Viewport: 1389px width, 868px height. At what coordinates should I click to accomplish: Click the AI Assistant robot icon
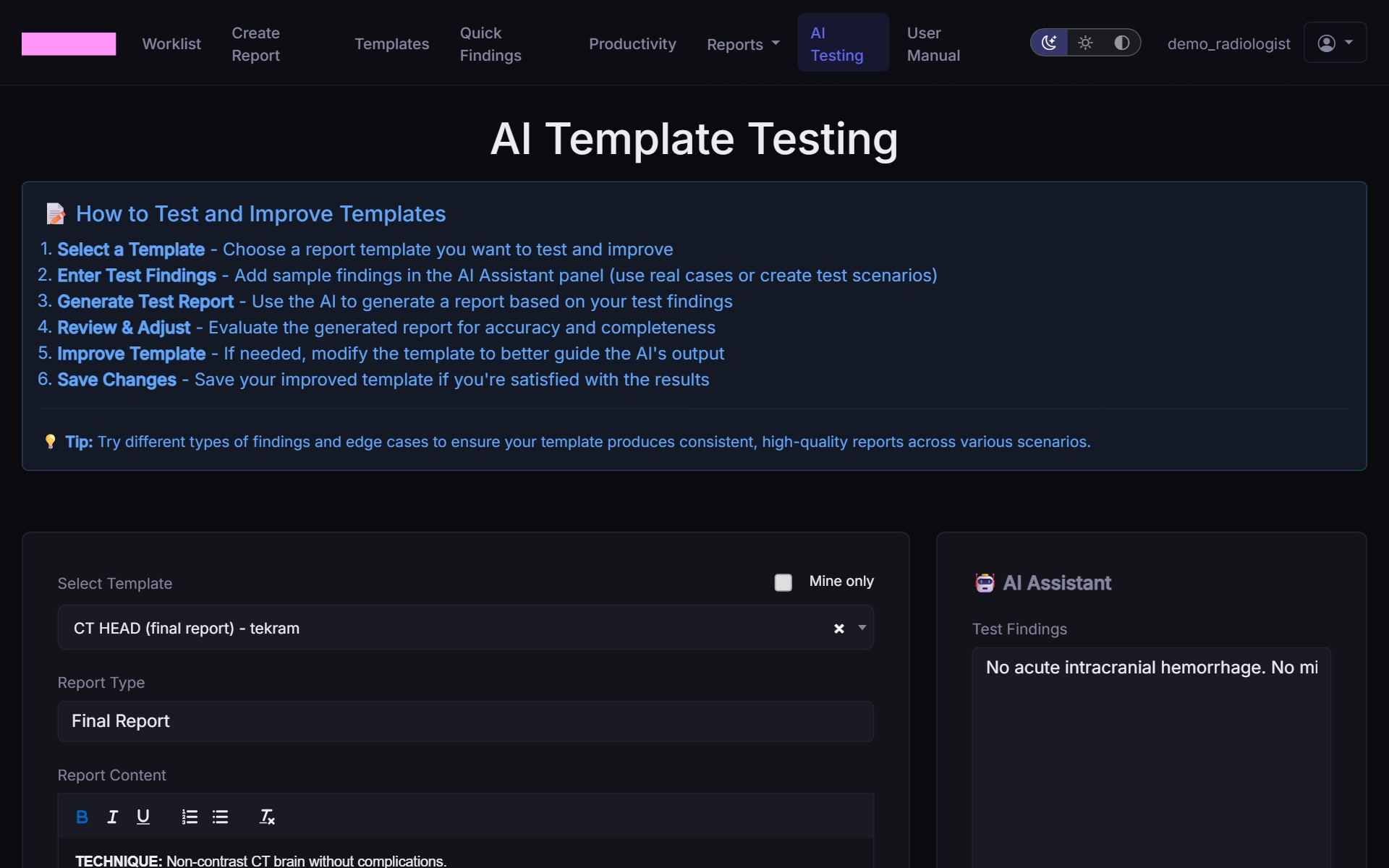pos(985,582)
